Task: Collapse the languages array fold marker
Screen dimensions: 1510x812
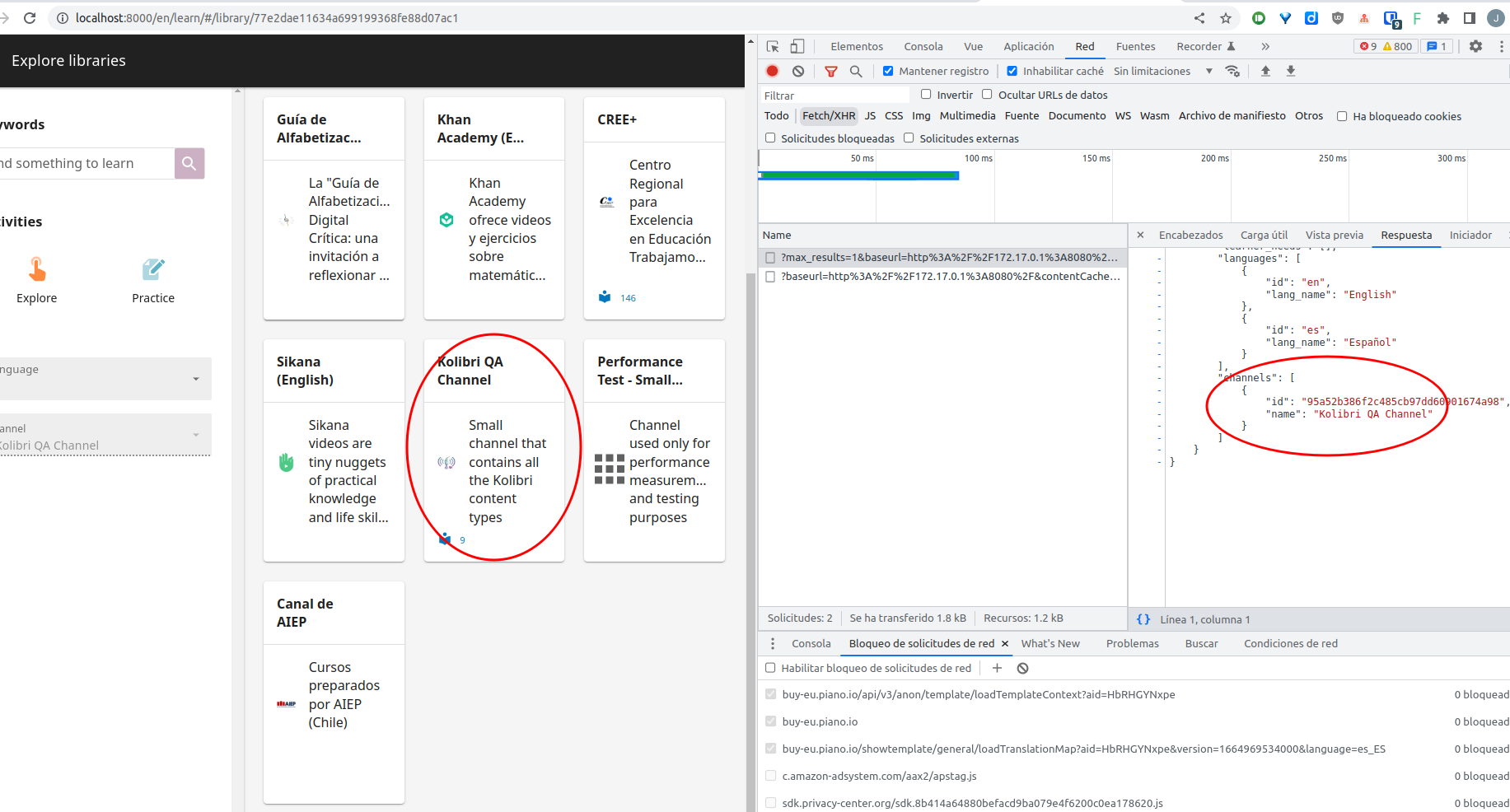Action: pos(1160,259)
